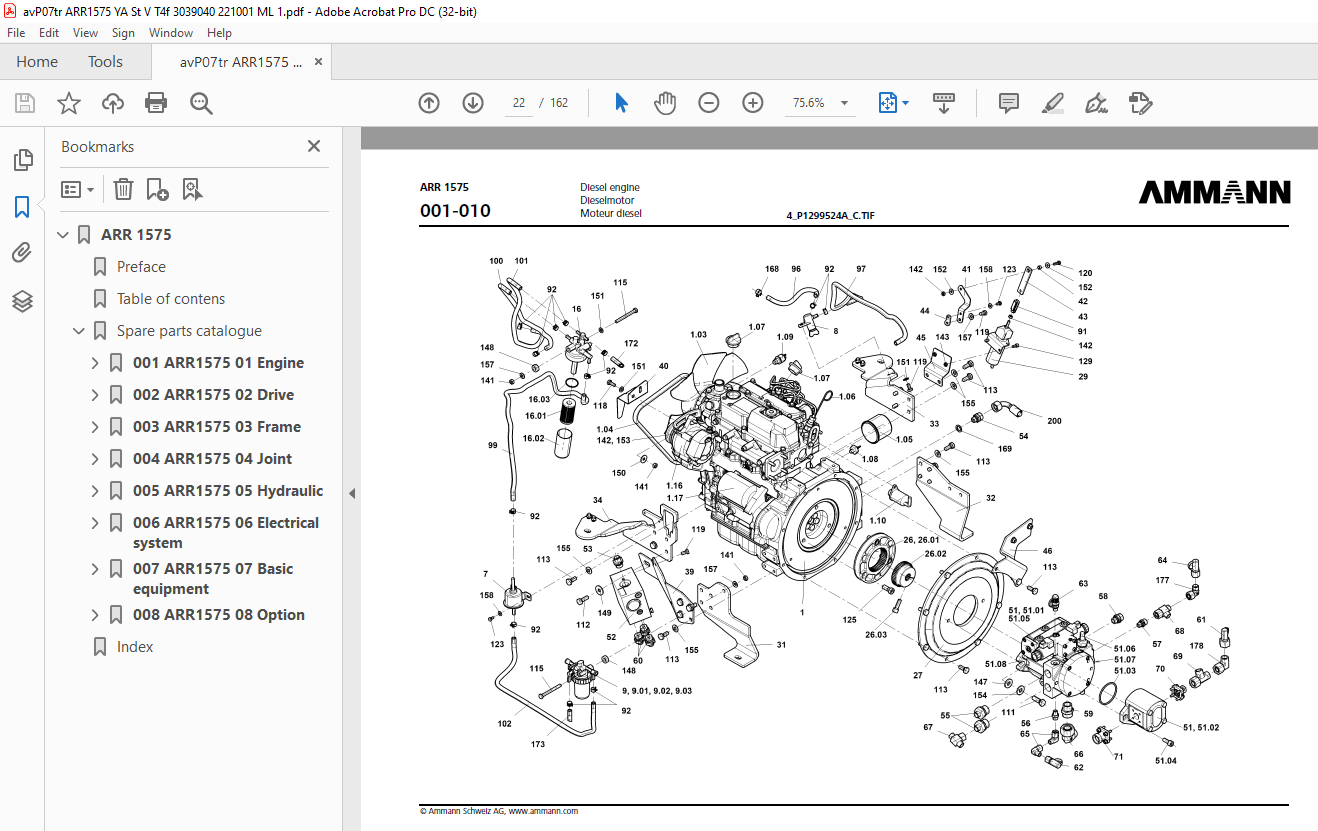The image size is (1318, 831).
Task: Close the avP07tr ARR1575 document tab
Action: click(319, 62)
